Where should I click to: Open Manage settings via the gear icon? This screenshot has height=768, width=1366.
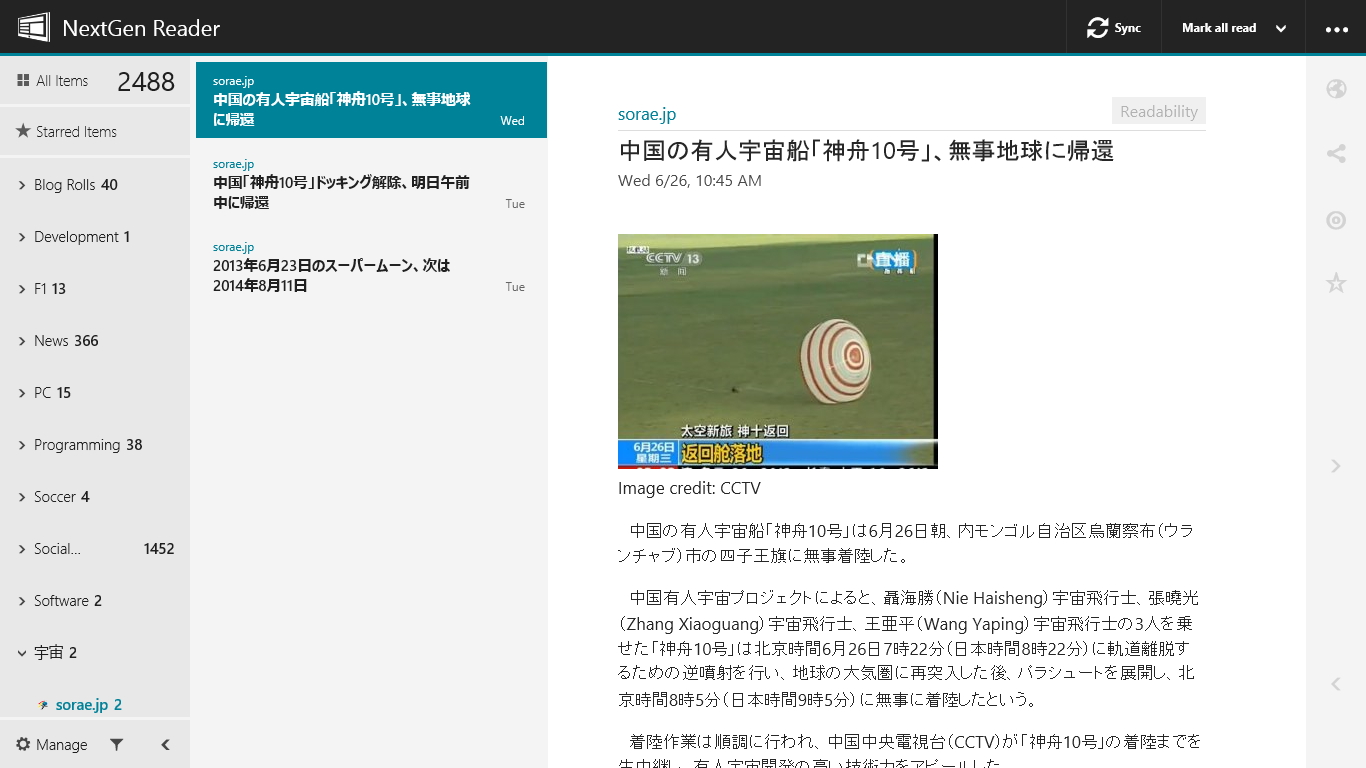pyautogui.click(x=21, y=744)
